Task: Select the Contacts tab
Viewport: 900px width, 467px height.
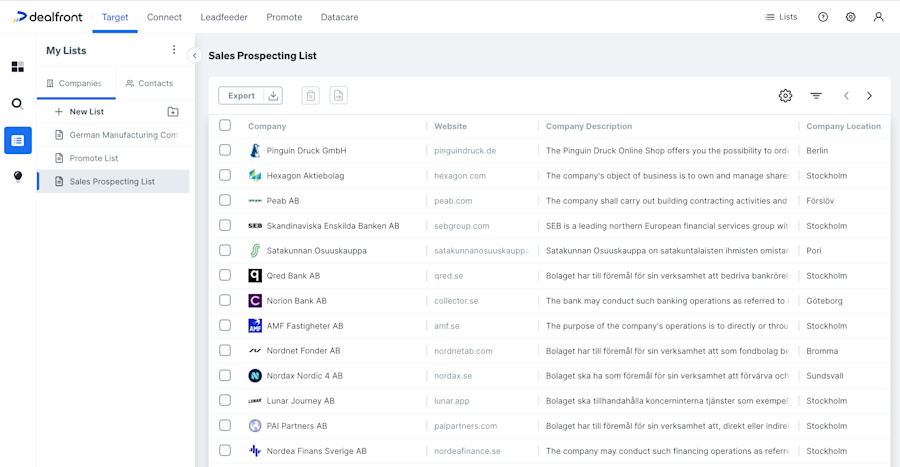Action: point(149,83)
